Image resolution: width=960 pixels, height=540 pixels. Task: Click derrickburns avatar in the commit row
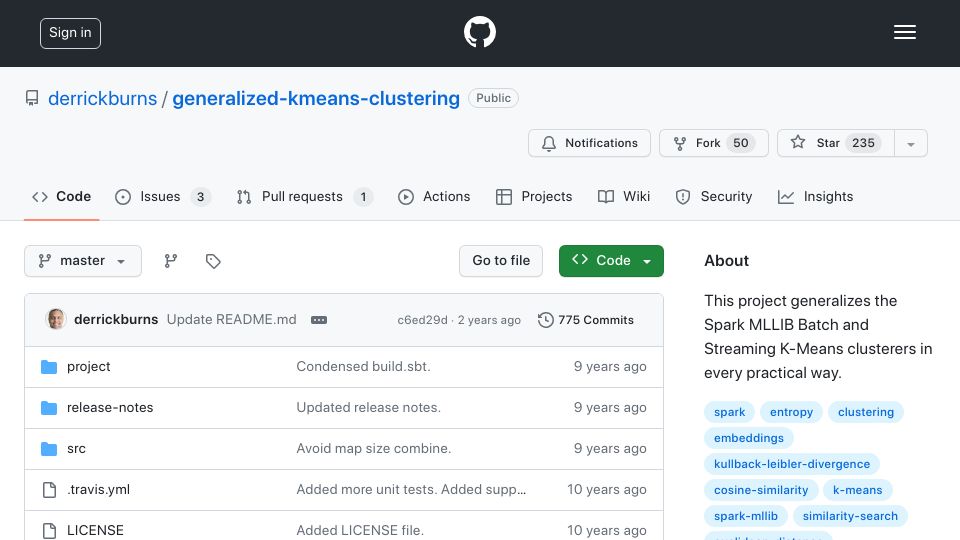coord(56,319)
